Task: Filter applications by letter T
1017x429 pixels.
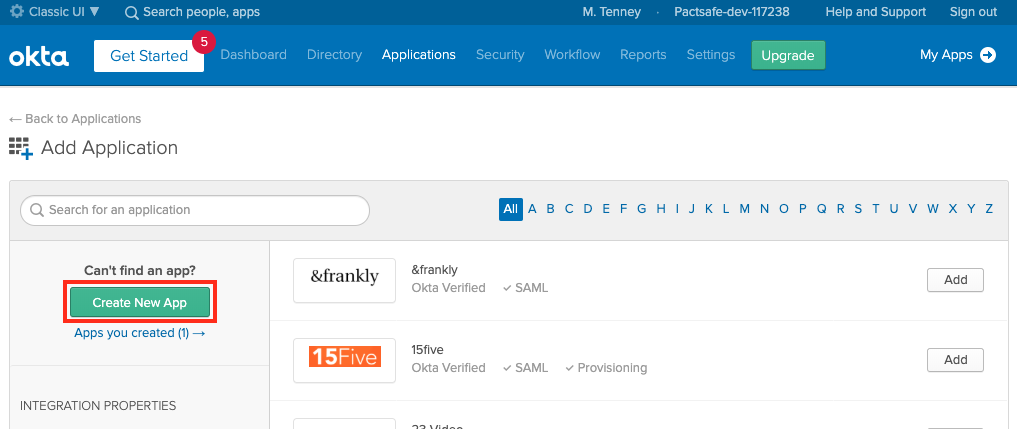Action: 876,209
